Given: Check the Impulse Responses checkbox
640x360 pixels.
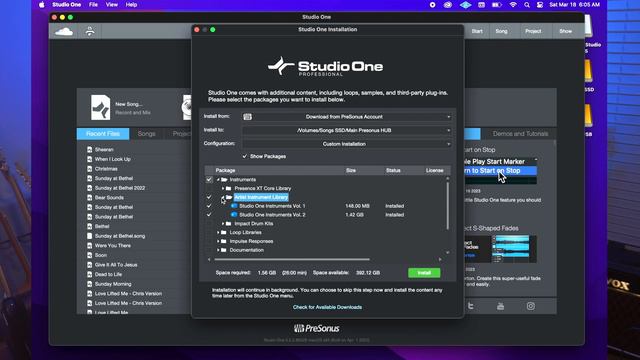Looking at the screenshot, I should 209,241.
